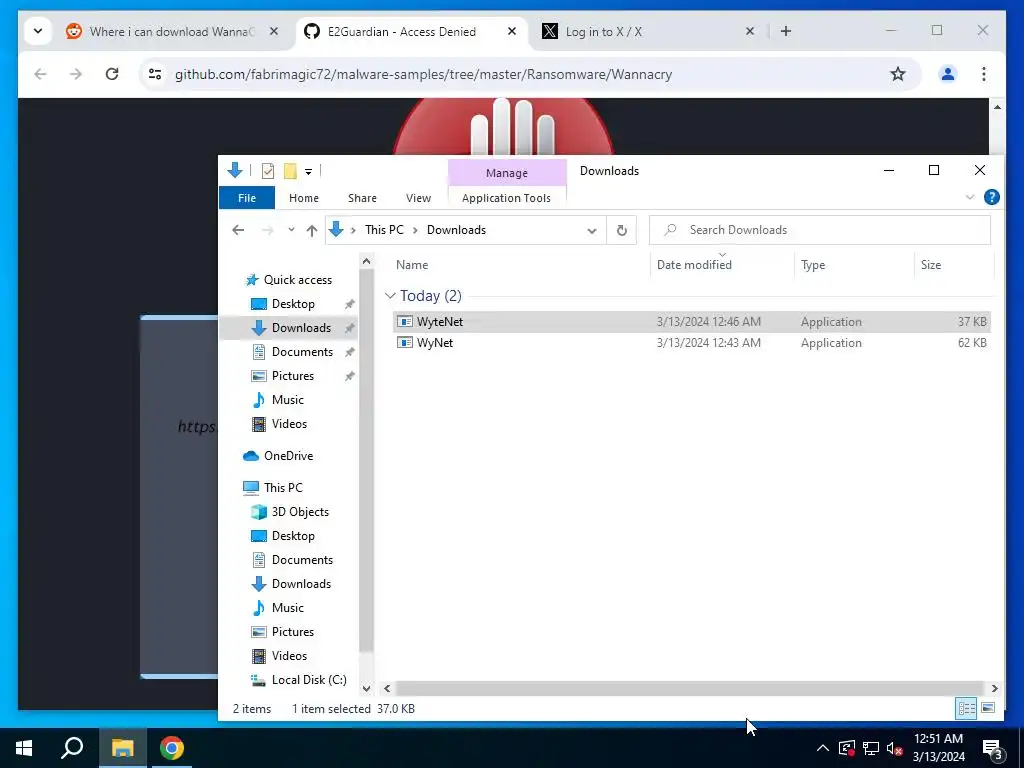1024x768 pixels.
Task: Click File Explorer taskbar icon
Action: click(x=122, y=748)
